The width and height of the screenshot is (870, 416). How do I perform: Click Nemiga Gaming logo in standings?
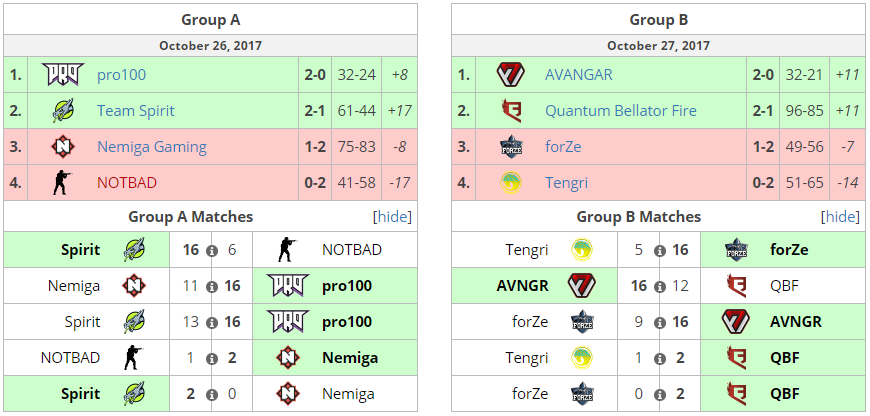pyautogui.click(x=63, y=147)
